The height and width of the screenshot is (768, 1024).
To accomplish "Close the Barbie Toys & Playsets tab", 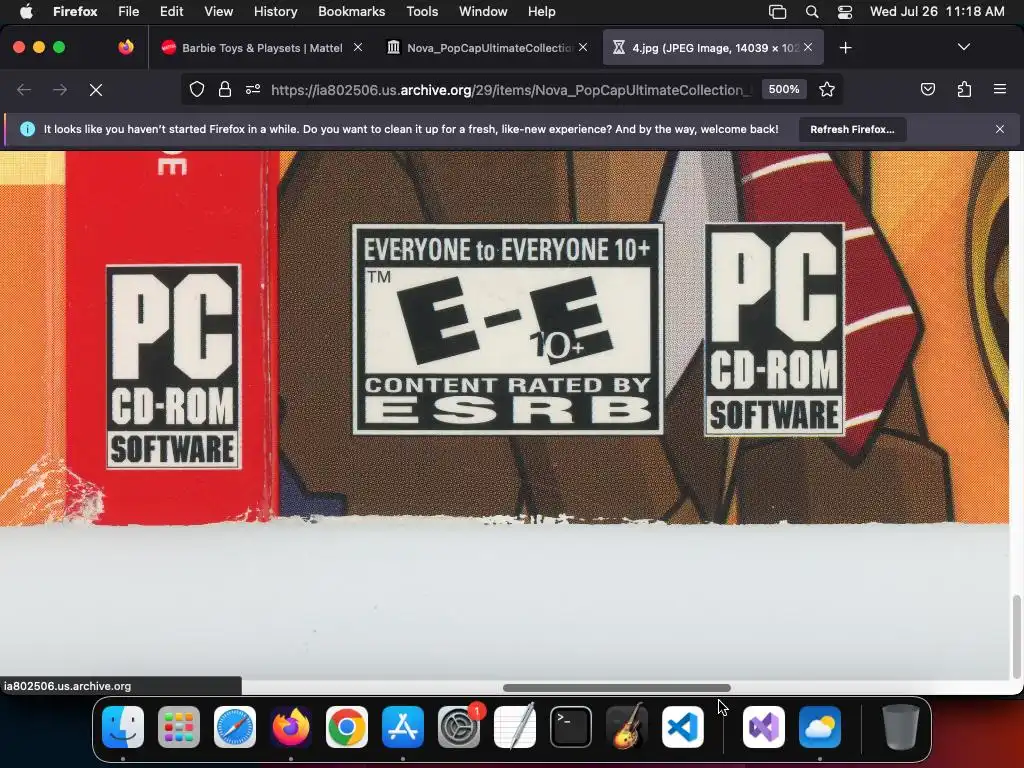I will [x=358, y=47].
